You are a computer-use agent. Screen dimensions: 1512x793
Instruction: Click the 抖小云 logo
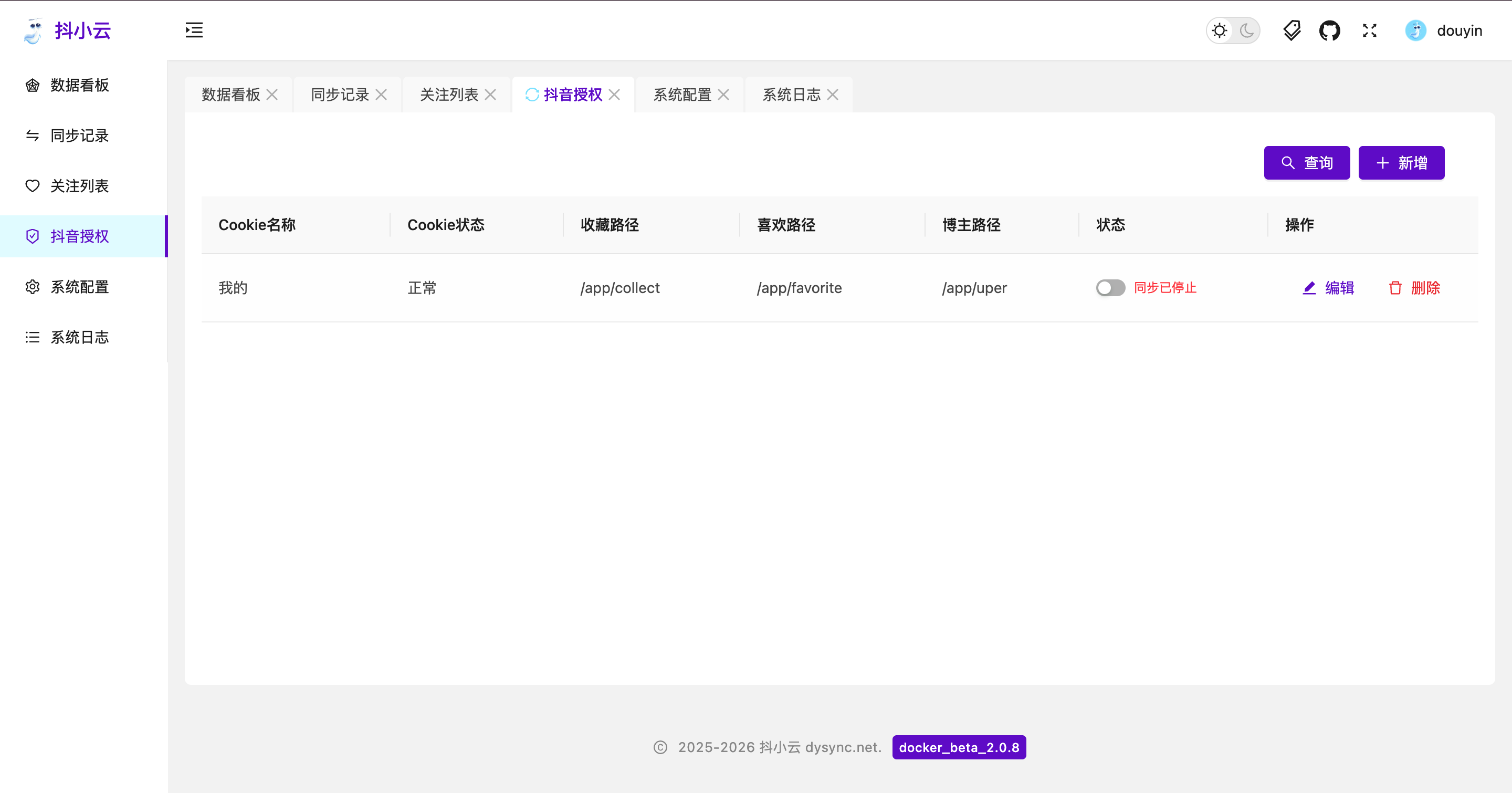tap(34, 30)
